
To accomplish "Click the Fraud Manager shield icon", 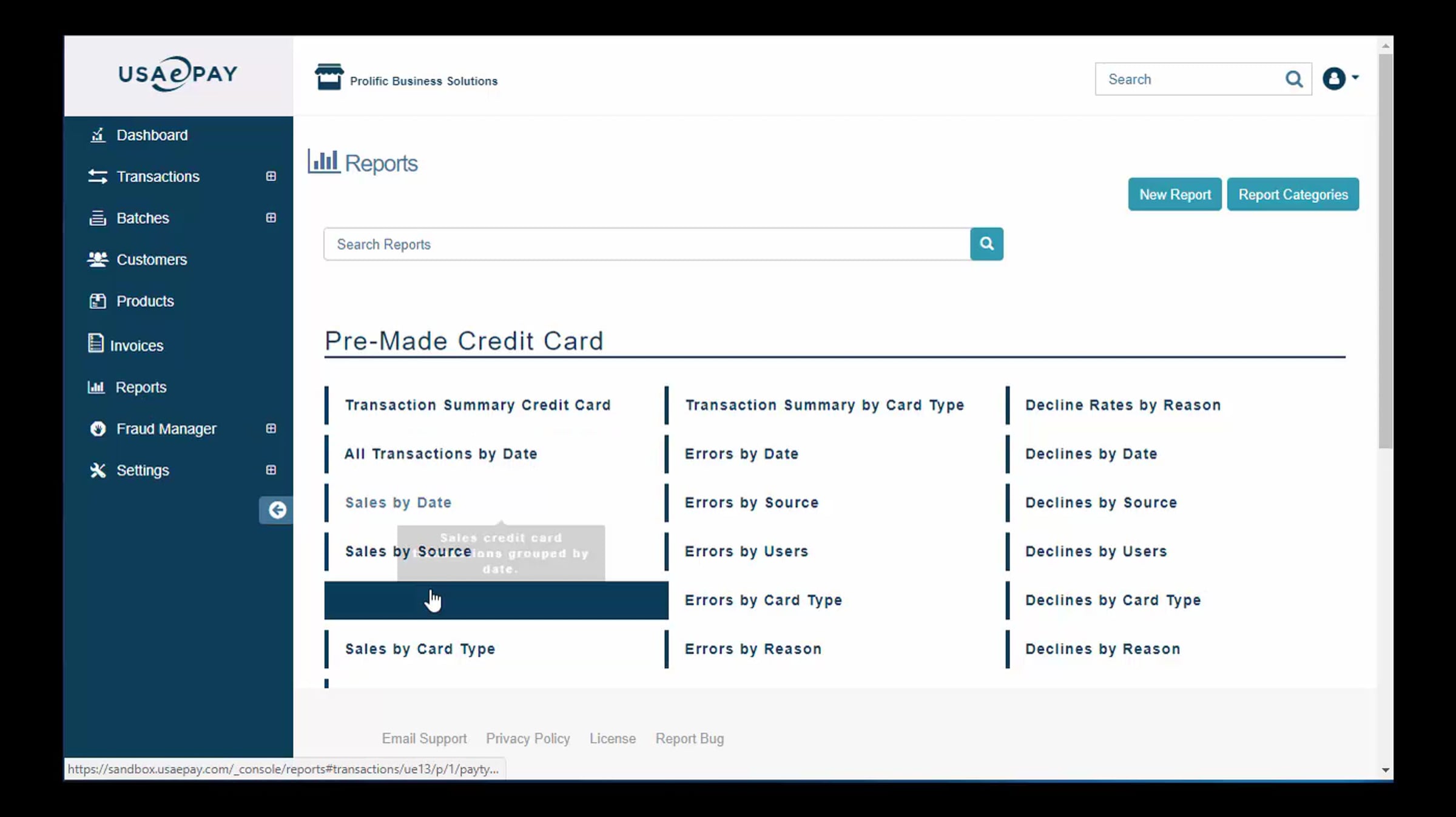I will pos(98,429).
